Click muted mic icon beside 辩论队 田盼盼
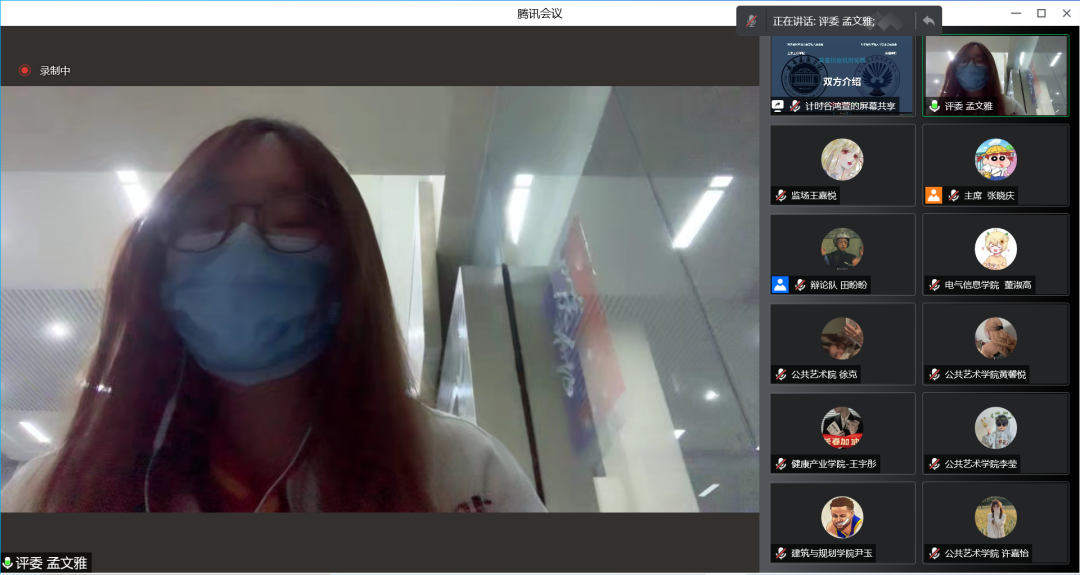 click(800, 284)
